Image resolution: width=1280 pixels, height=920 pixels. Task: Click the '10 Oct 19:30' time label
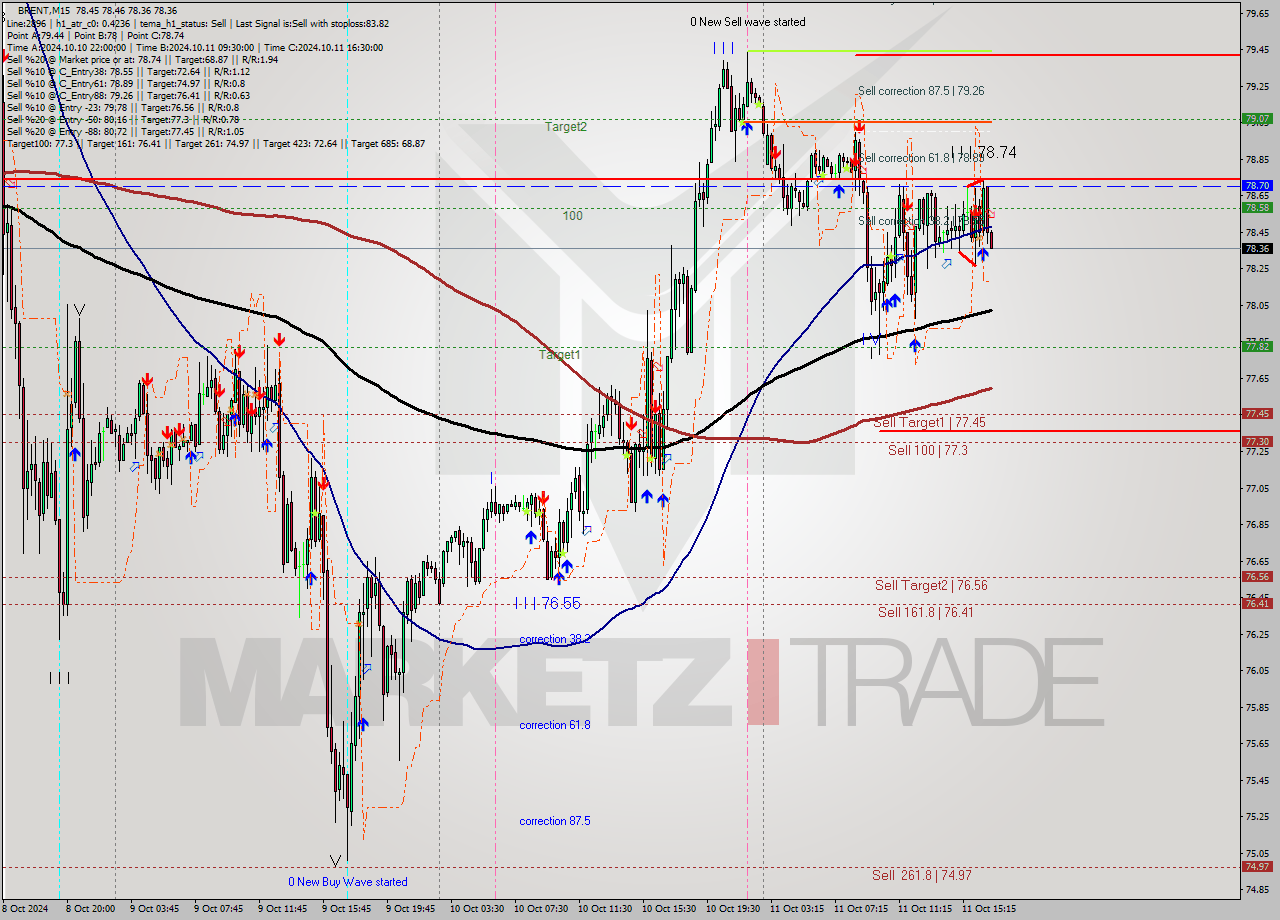point(733,909)
